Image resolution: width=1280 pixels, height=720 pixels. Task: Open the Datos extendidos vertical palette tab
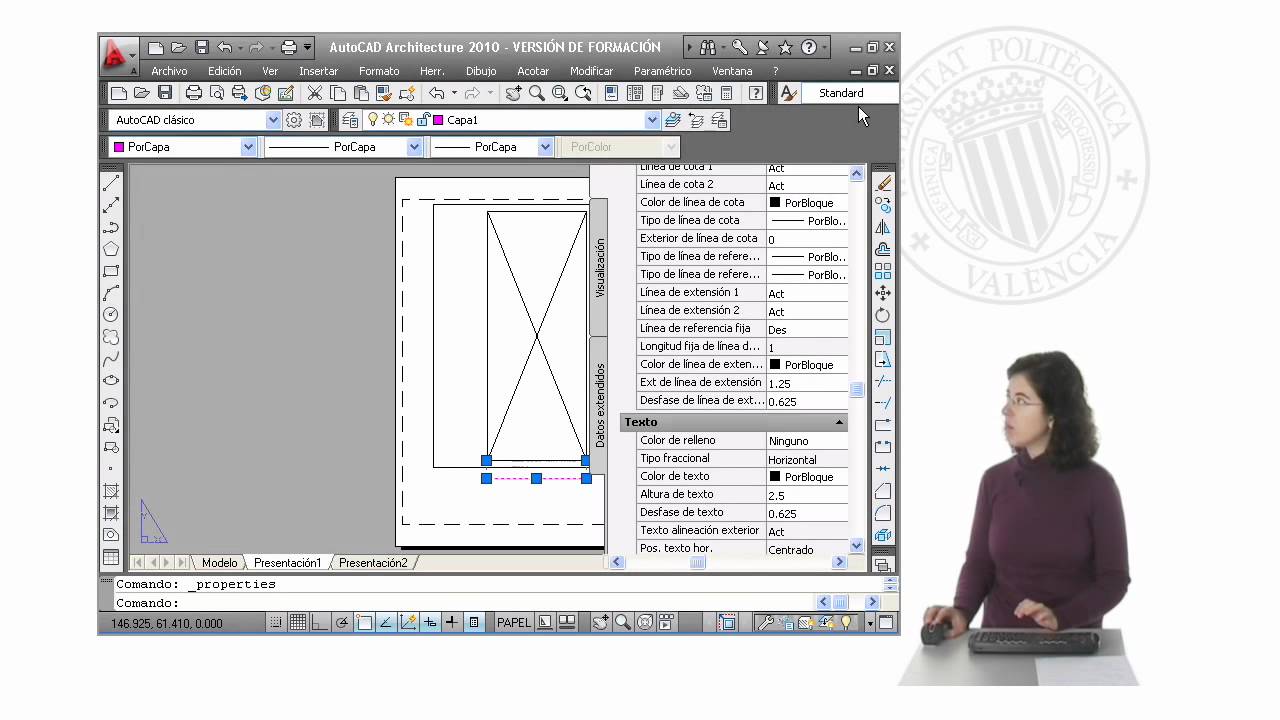click(599, 405)
